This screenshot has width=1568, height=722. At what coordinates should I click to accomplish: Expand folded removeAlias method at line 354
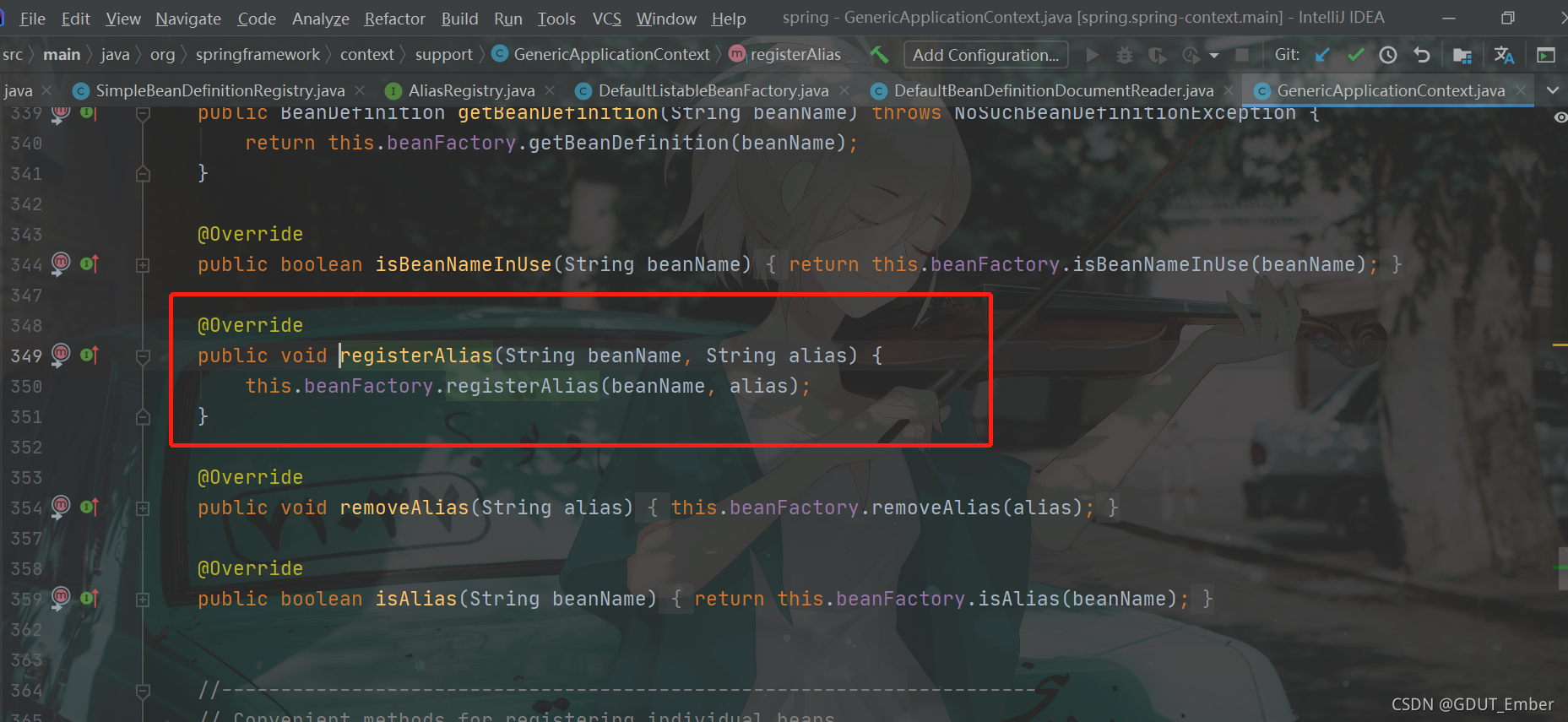click(143, 508)
